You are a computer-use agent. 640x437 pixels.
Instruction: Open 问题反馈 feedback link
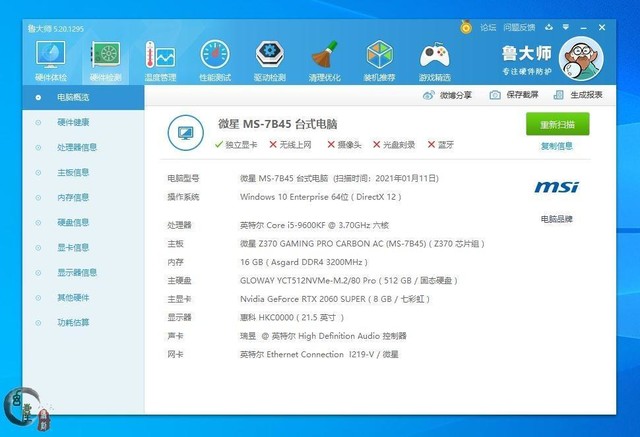tap(519, 27)
